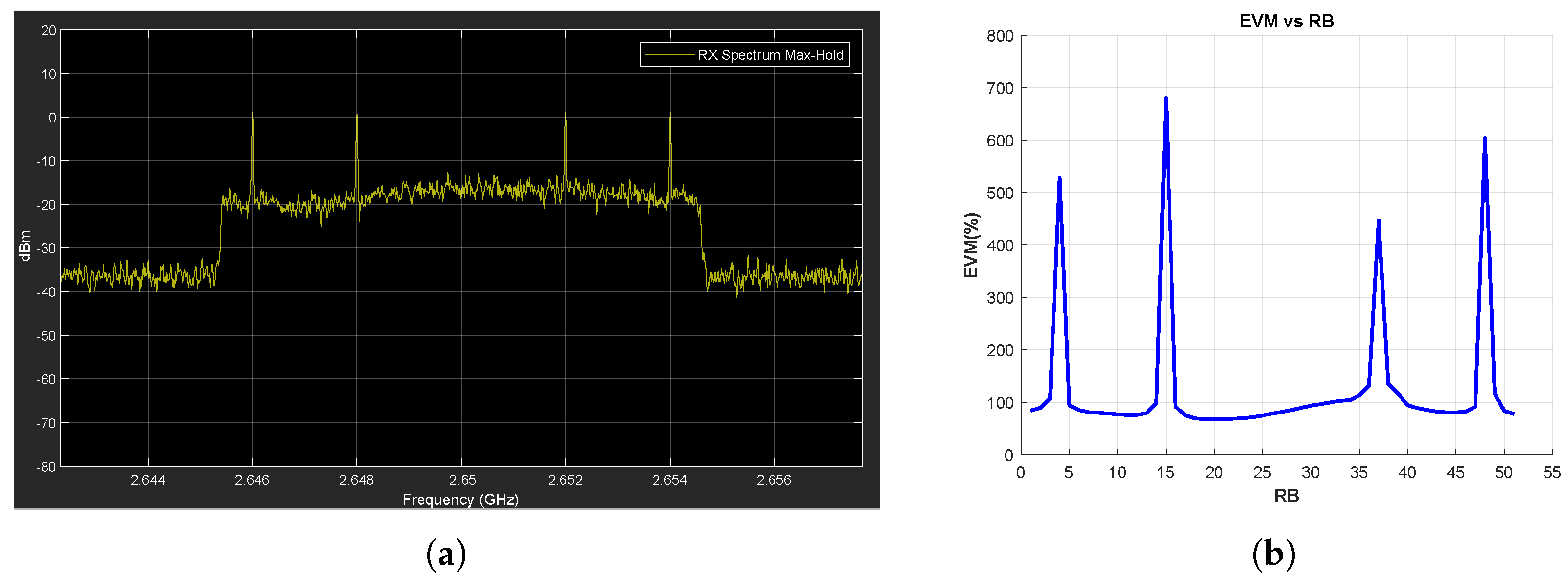Click the 2.65 frequency tick label
Viewport: 1568px width, 584px height.
[x=462, y=480]
